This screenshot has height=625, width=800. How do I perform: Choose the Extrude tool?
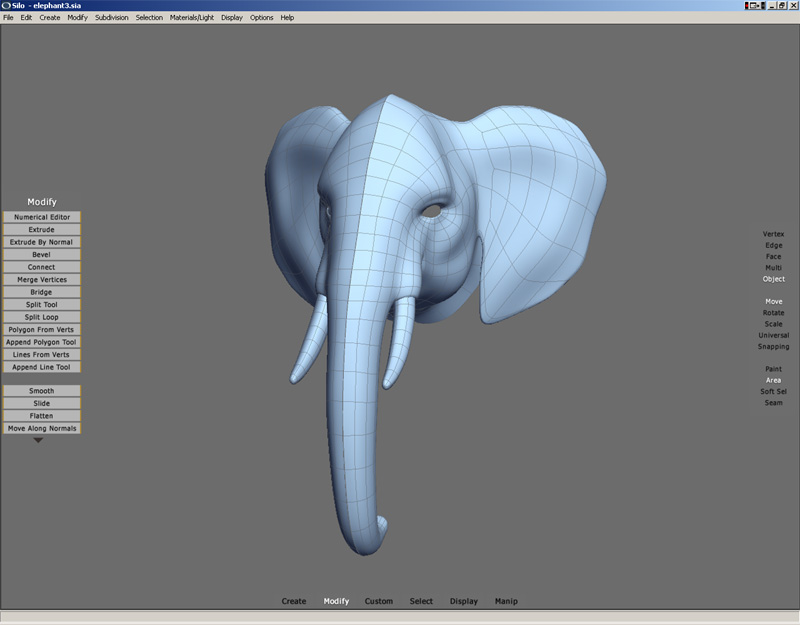(42, 230)
